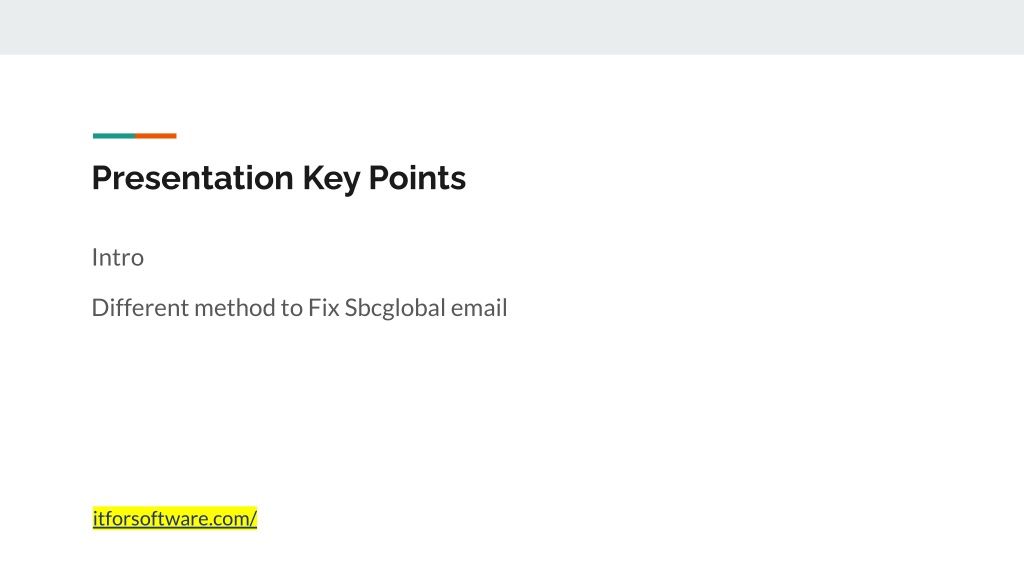Viewport: 1024px width, 576px height.
Task: Click the "itfor" start of the link
Action: (110, 519)
